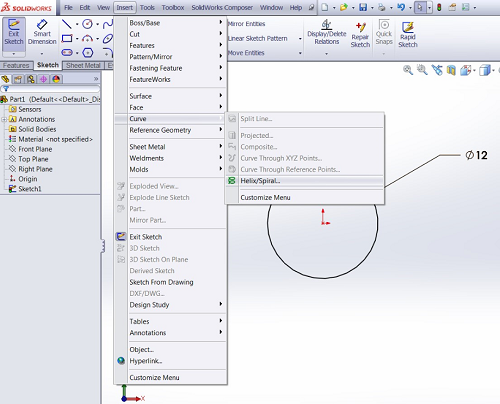Open the Boss/Base submenu
This screenshot has width=500, height=404.
point(171,23)
